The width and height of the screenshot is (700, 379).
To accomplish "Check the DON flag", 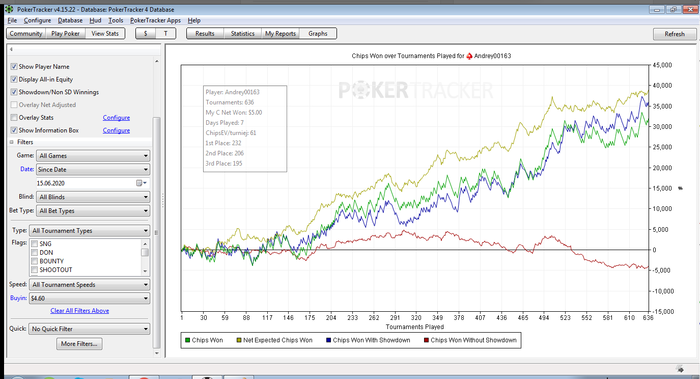I will click(x=34, y=253).
